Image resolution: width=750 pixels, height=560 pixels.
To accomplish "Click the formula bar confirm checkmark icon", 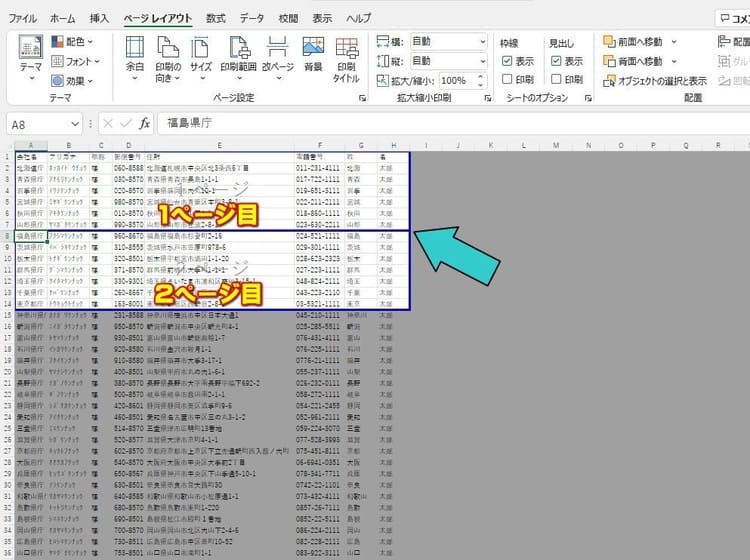I will [x=126, y=124].
